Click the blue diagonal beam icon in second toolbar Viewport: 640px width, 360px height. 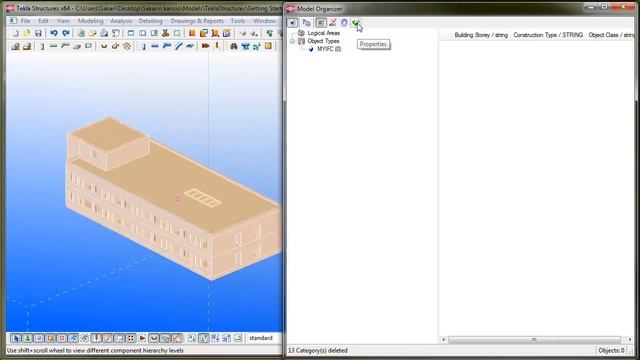(178, 47)
